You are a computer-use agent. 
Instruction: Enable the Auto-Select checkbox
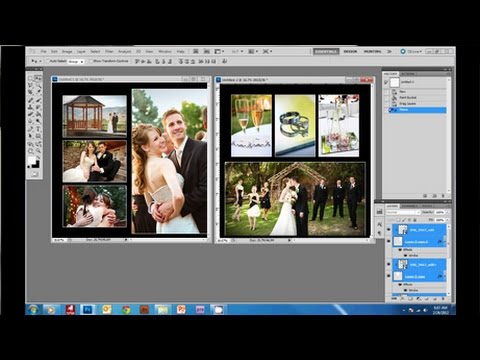point(48,61)
